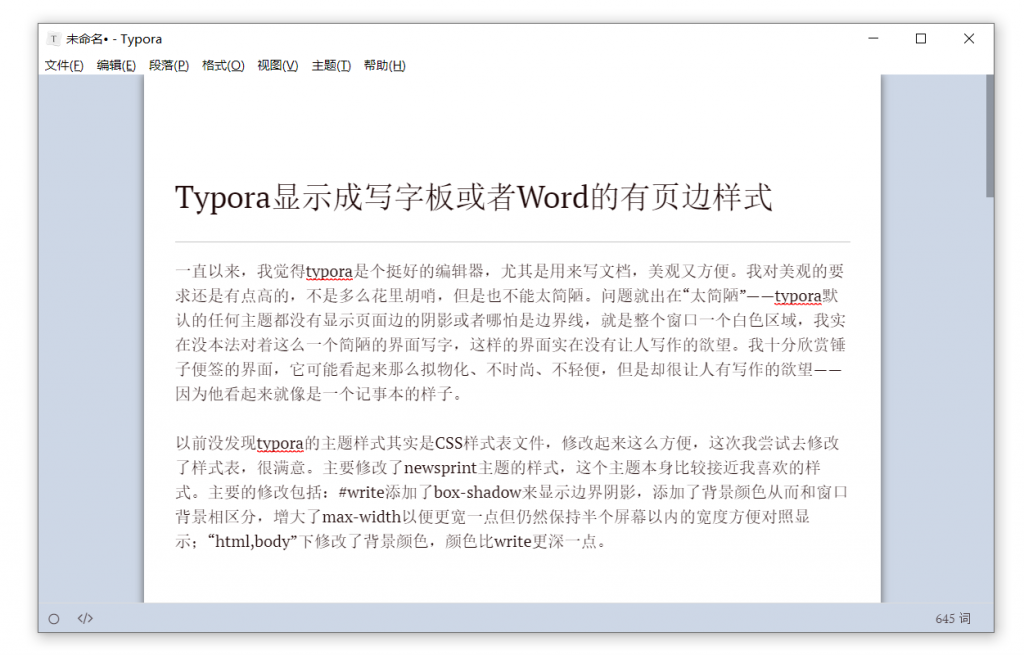This screenshot has height=655, width=1024.
Task: Minimize the Typora window
Action: point(873,39)
